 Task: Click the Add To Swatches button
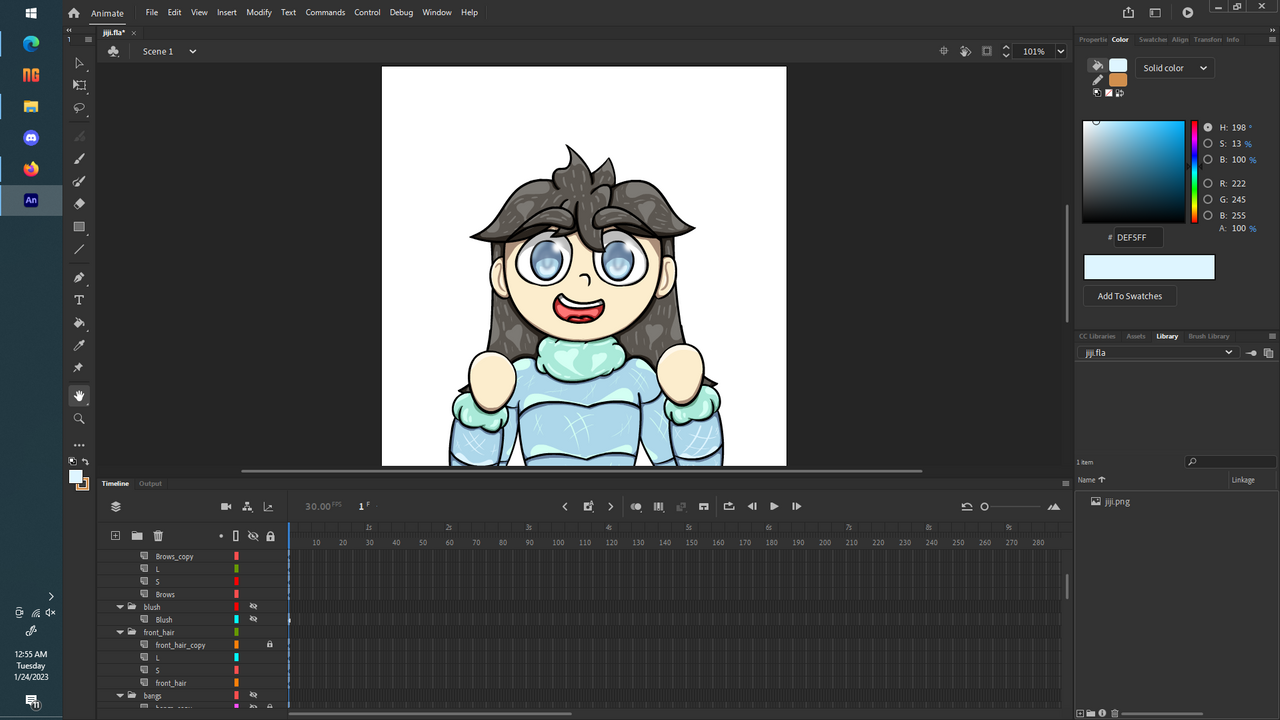click(1130, 296)
